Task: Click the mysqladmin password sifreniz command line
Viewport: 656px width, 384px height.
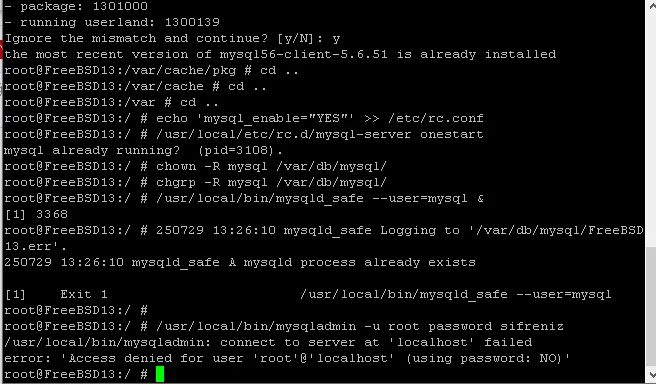Action: (x=284, y=326)
